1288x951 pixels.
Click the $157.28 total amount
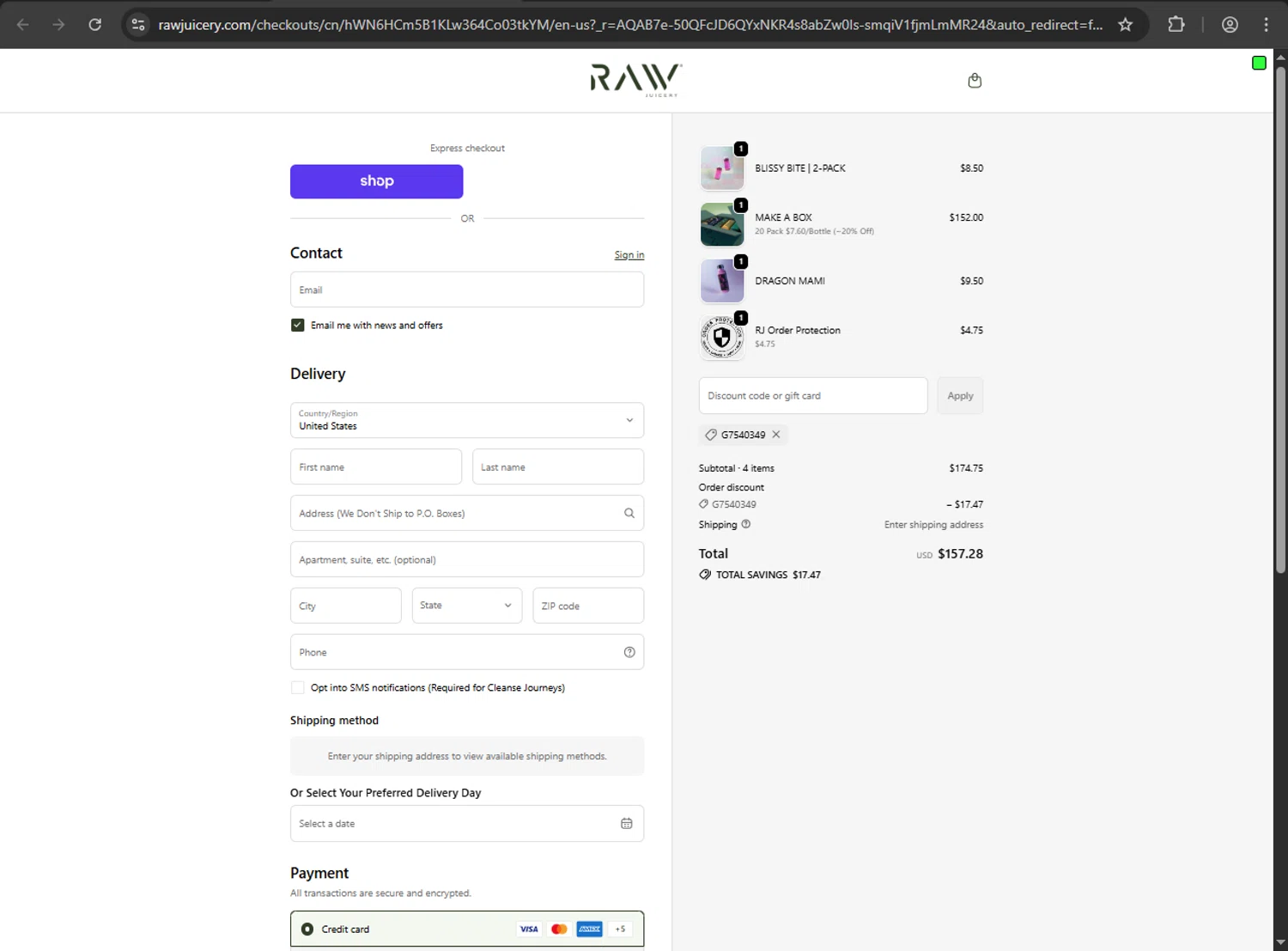pos(960,554)
